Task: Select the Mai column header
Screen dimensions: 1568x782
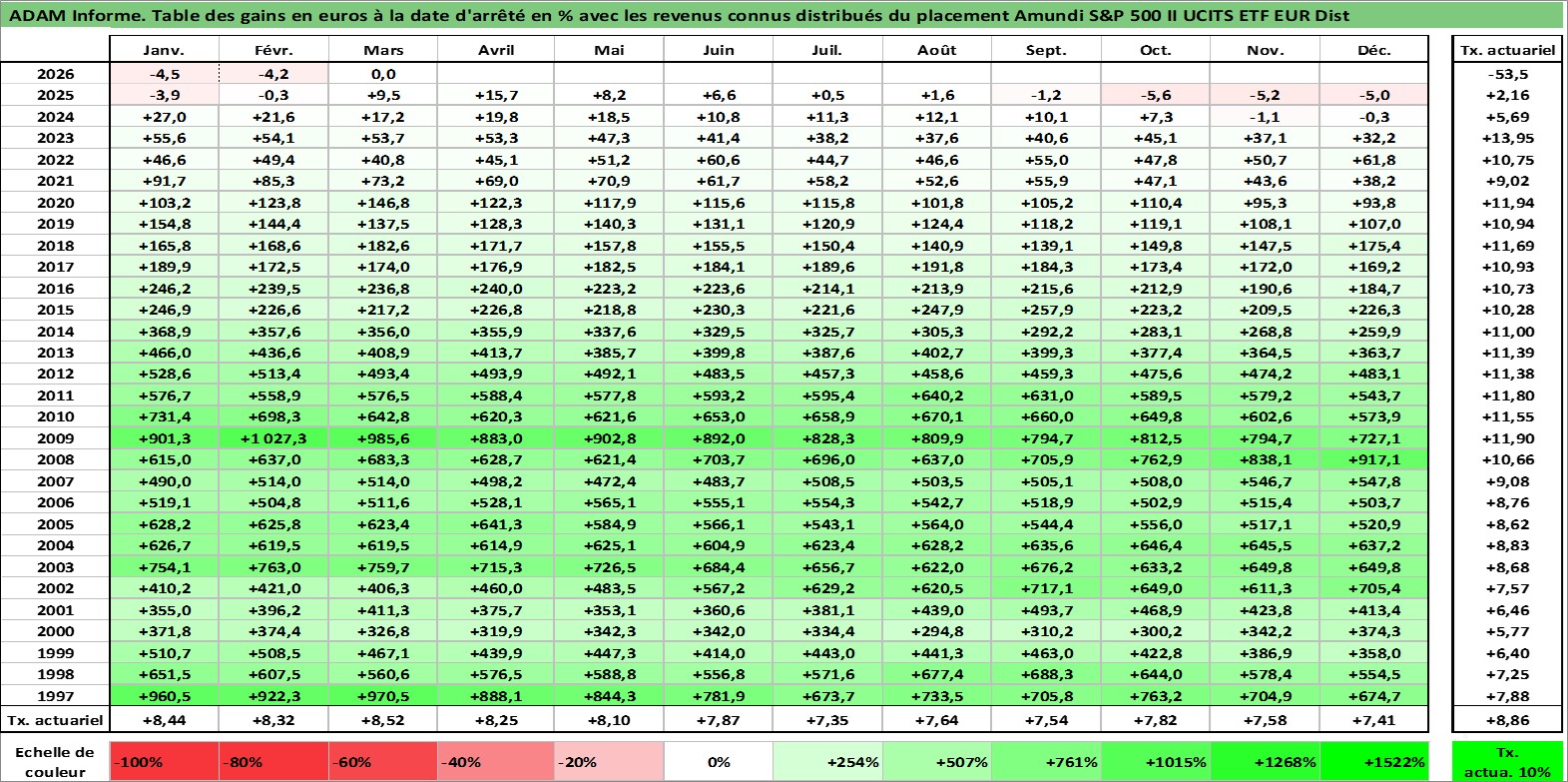Action: (x=609, y=50)
